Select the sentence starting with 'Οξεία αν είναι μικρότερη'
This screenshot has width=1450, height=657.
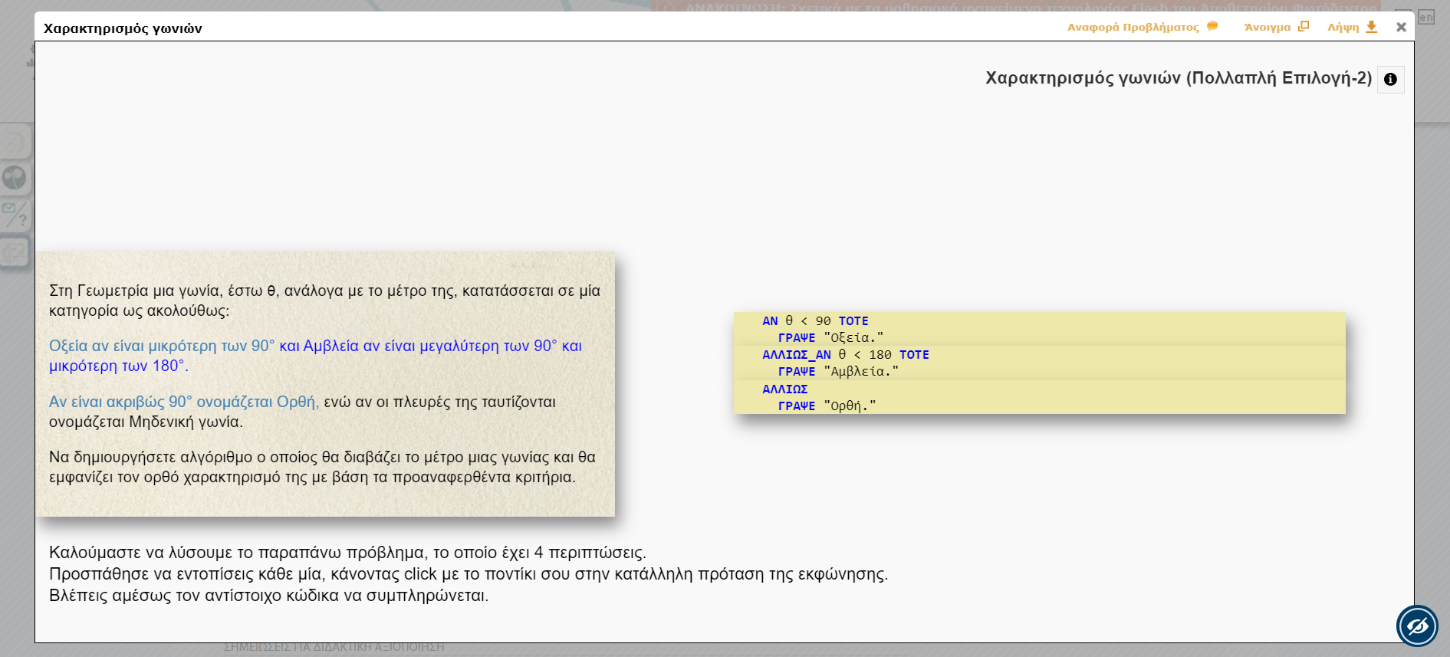(x=161, y=346)
